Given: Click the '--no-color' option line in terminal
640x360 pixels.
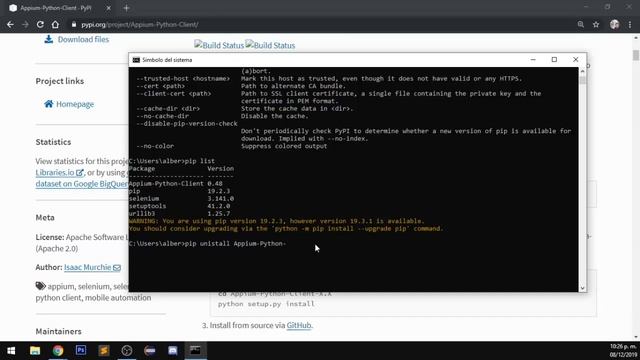Looking at the screenshot, I should pos(231,146).
